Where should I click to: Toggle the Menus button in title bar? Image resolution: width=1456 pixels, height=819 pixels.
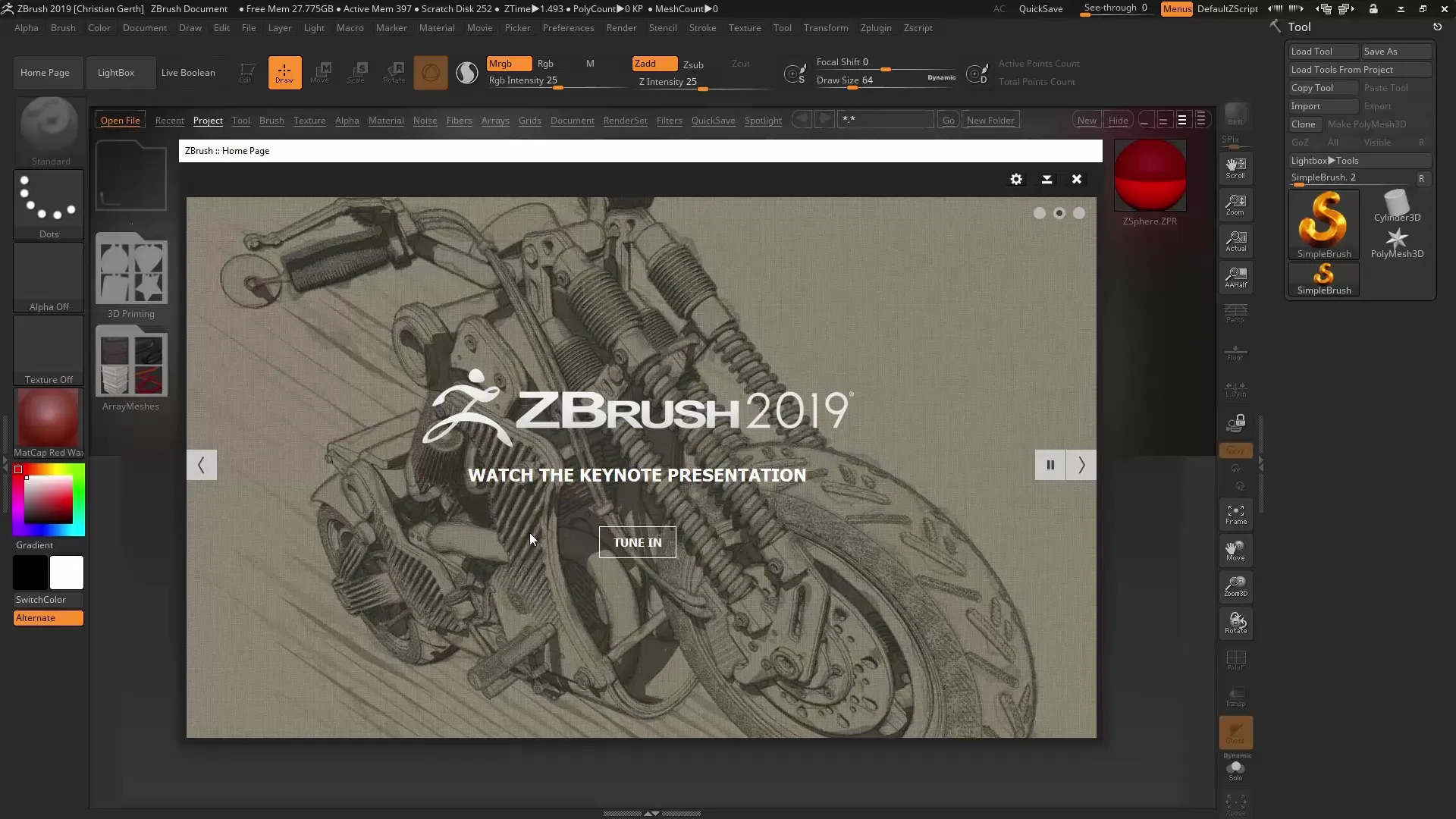1177,8
